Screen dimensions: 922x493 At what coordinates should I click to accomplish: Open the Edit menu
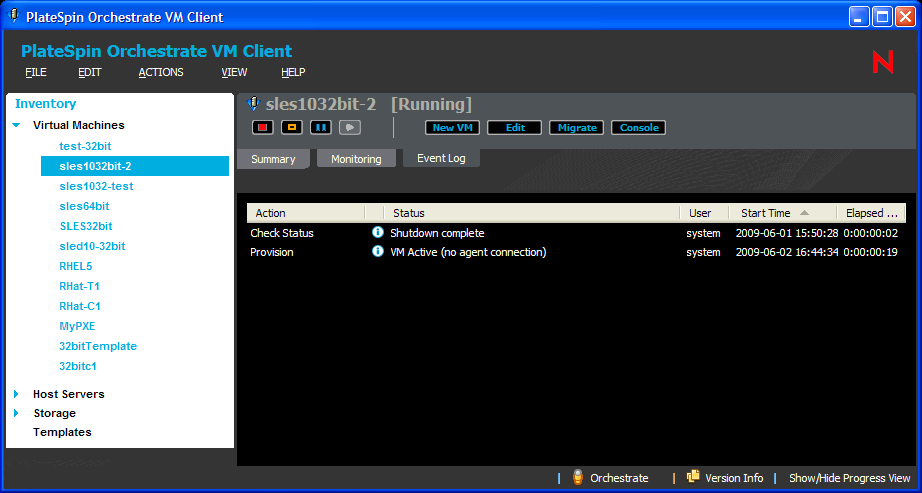click(90, 72)
